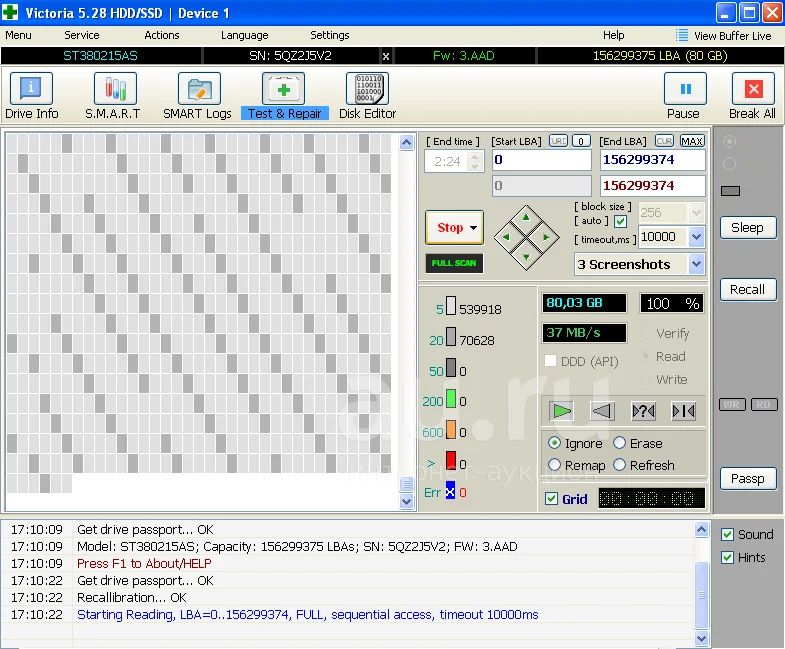Image resolution: width=785 pixels, height=649 pixels.
Task: Select the Ignore radio option
Action: coord(554,443)
